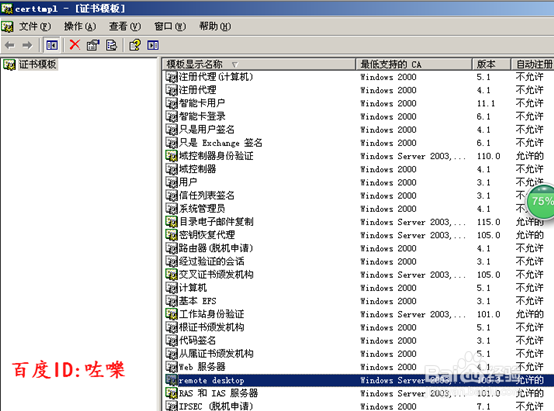554x411 pixels.
Task: Click the icon of 智能卡用户 template
Action: [x=171, y=103]
